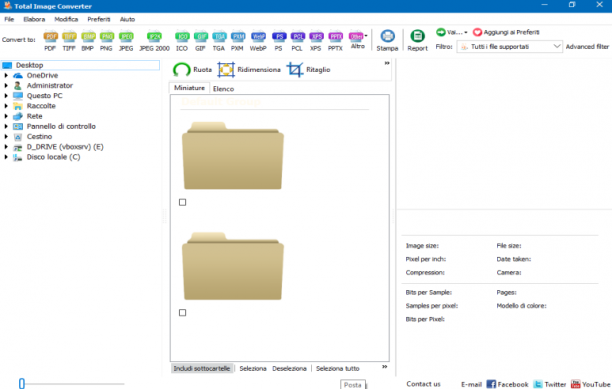Expand the Rete tree node
The height and width of the screenshot is (389, 612).
click(x=6, y=116)
